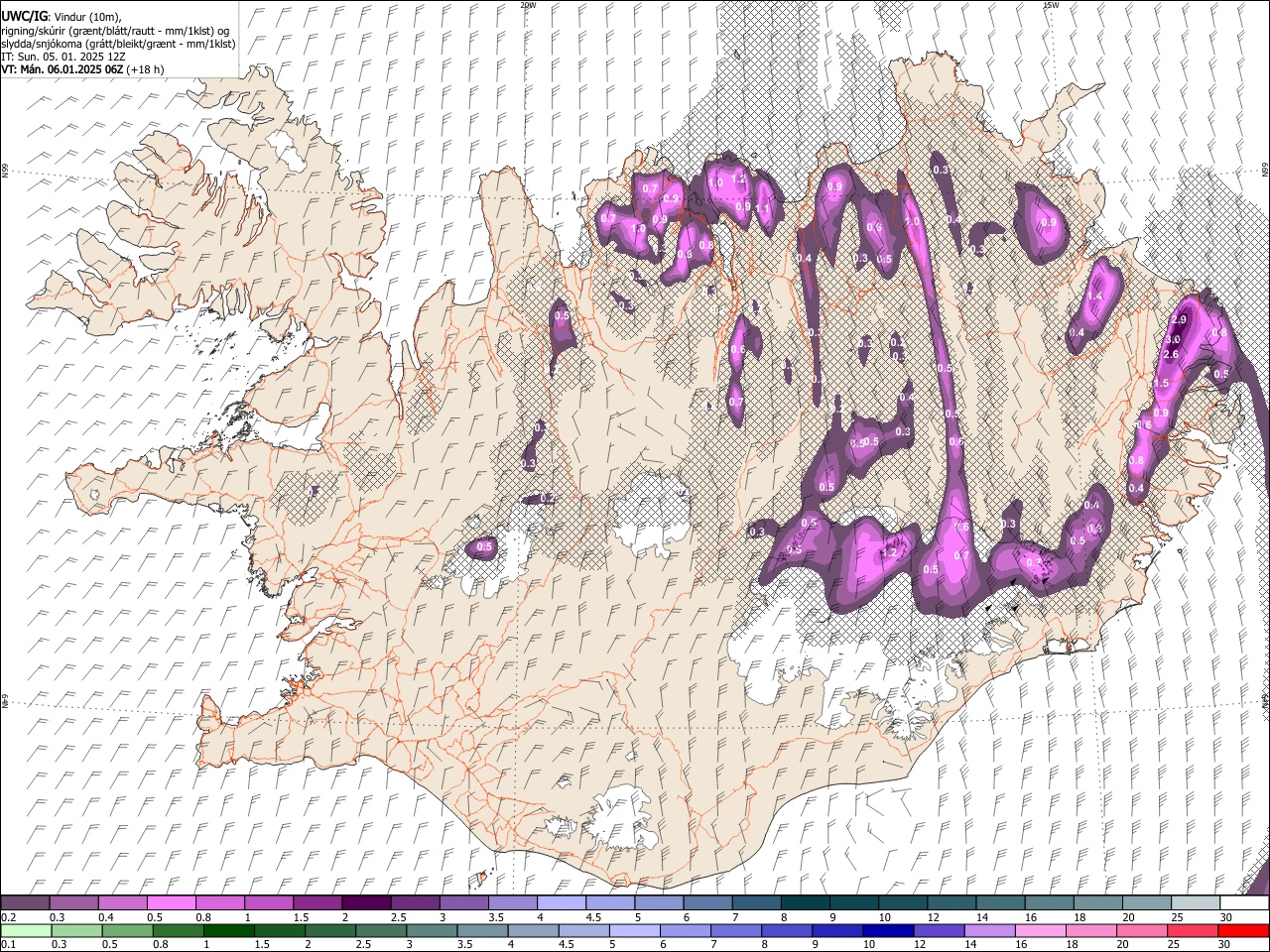Click the 'UWC/IG' title text
Image resolution: width=1270 pixels, height=952 pixels.
(24, 16)
